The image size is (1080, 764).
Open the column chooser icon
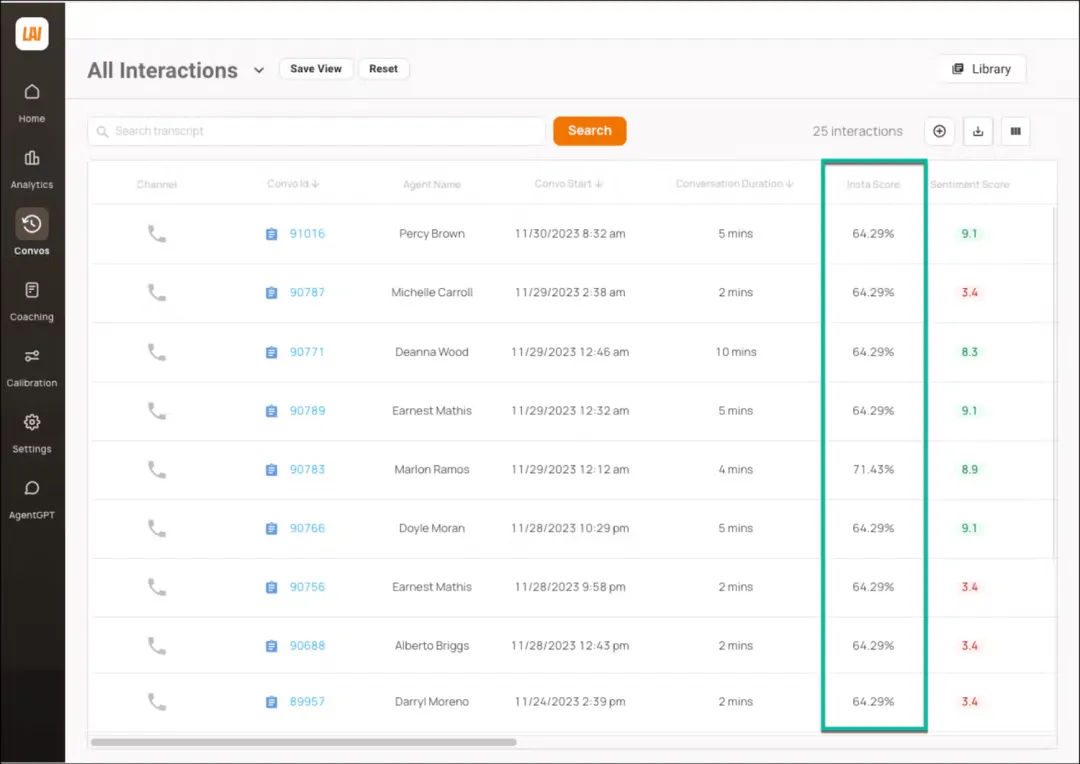pos(1016,131)
